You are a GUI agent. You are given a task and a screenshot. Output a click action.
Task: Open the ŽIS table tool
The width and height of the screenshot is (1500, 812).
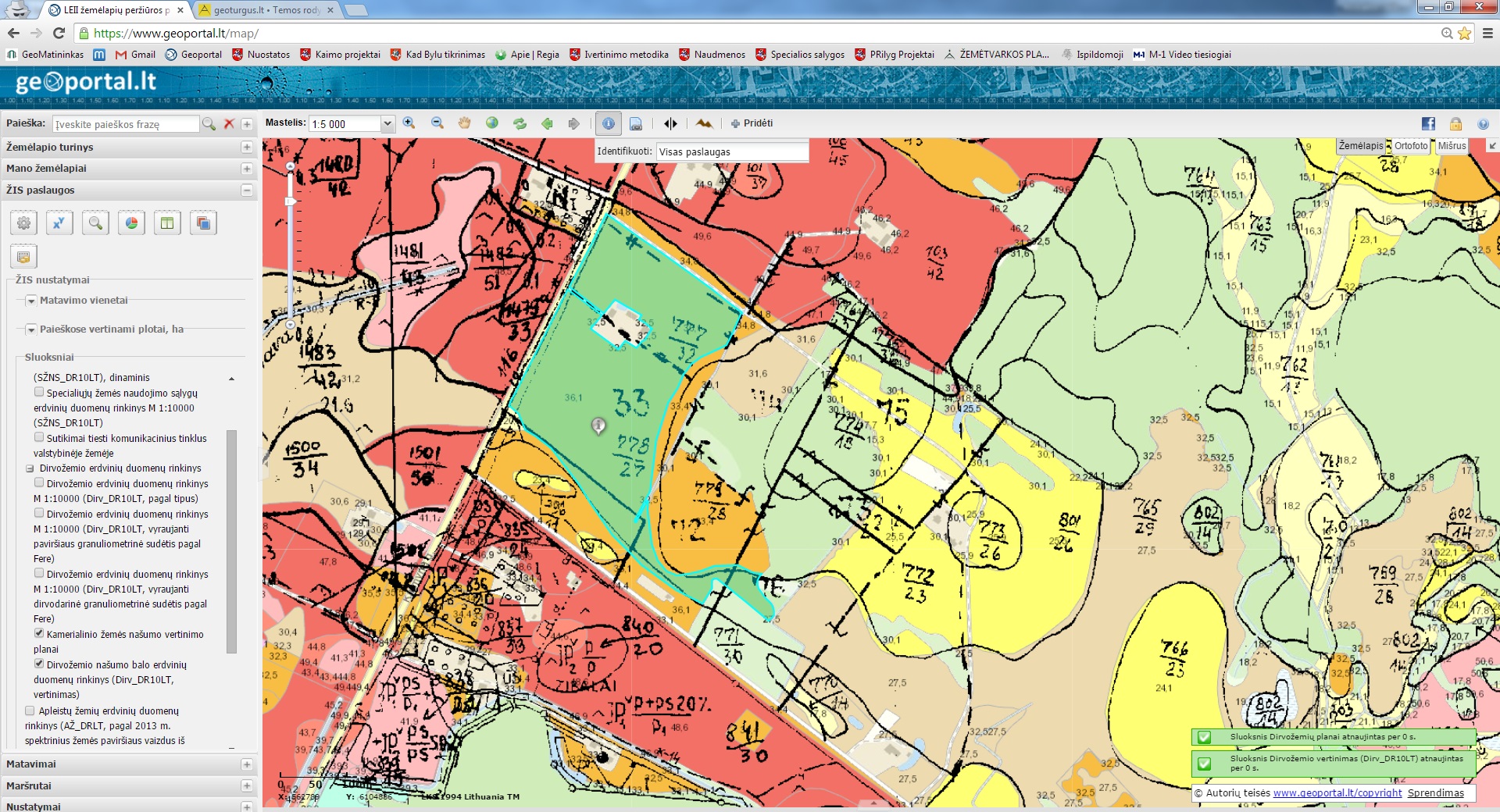[167, 223]
